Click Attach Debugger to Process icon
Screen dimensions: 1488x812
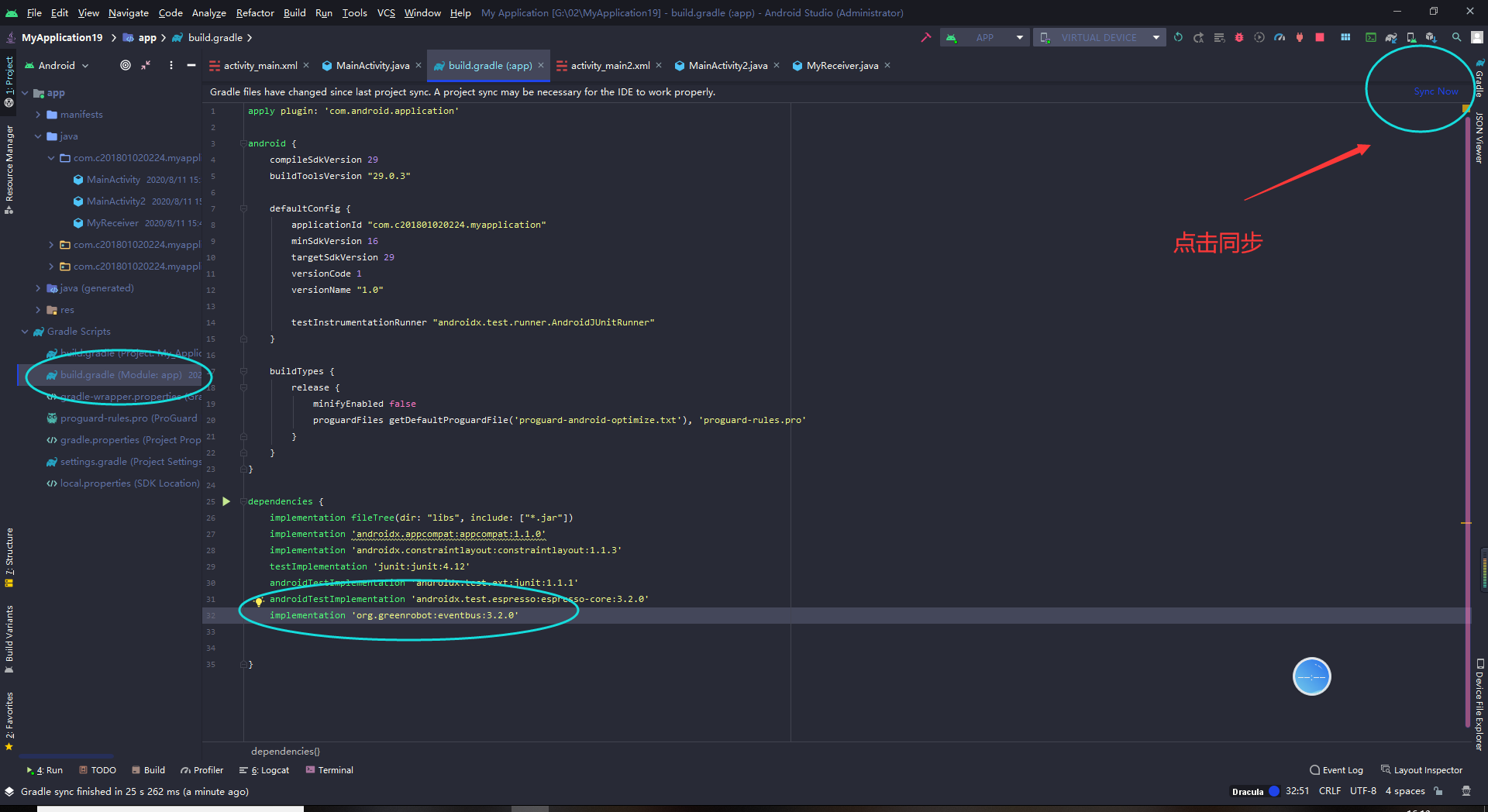(x=1300, y=37)
